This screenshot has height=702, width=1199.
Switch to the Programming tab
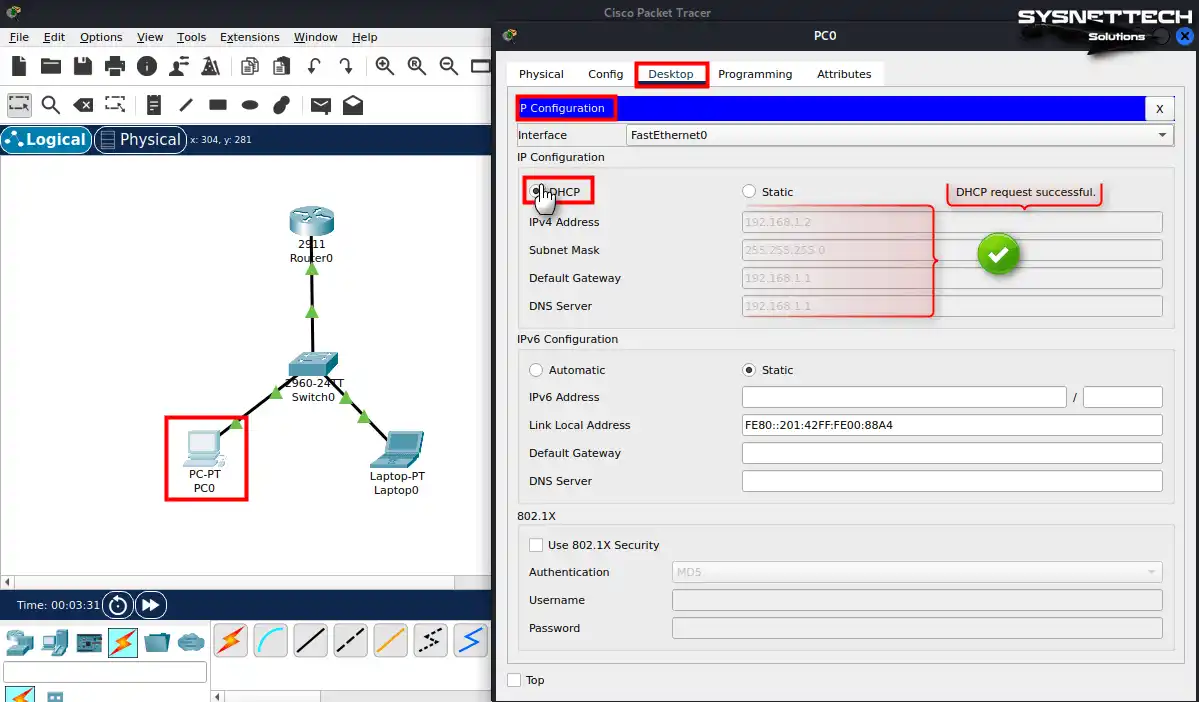(755, 74)
